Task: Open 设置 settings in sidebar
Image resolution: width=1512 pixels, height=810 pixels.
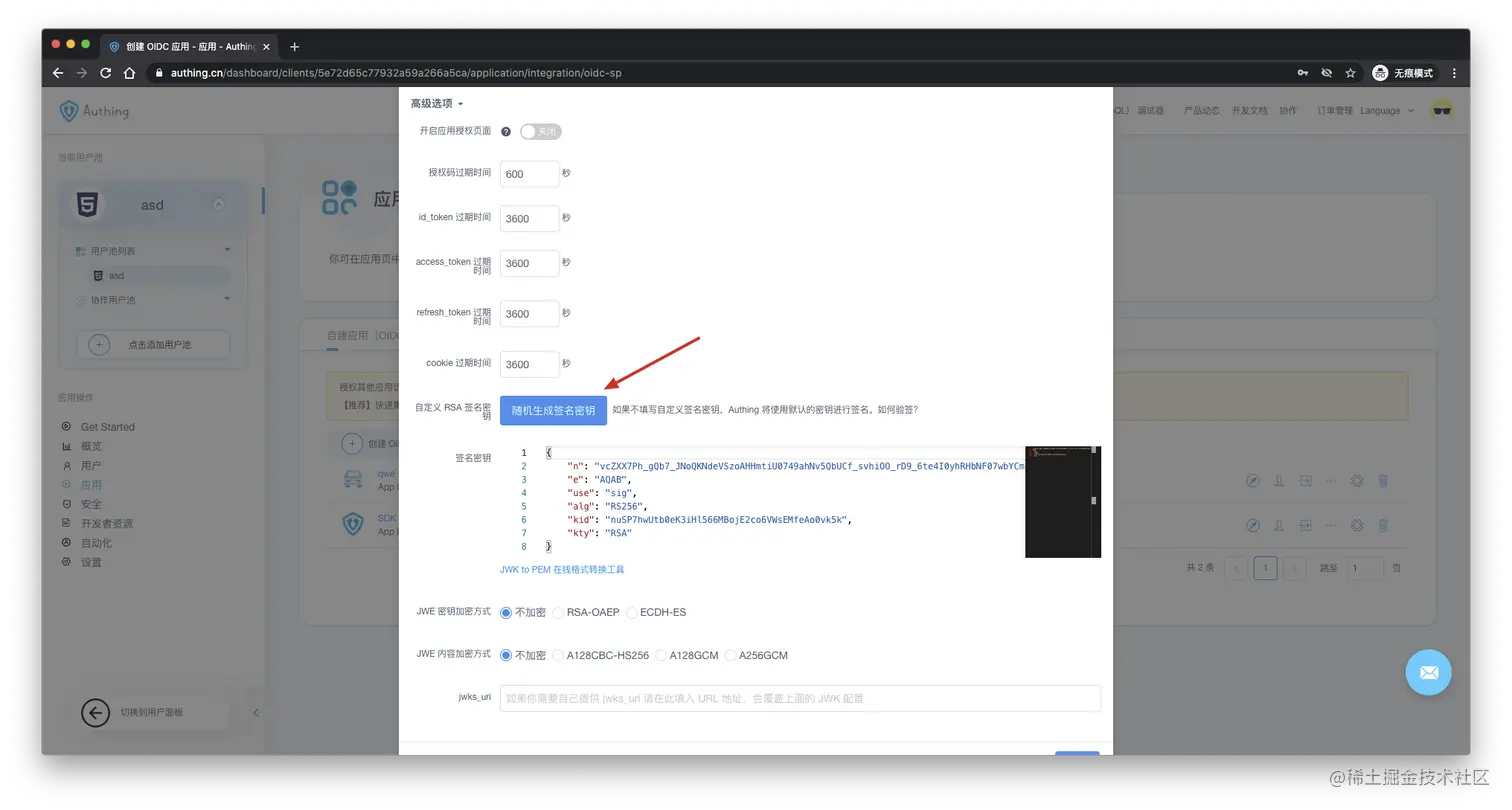Action: point(91,562)
